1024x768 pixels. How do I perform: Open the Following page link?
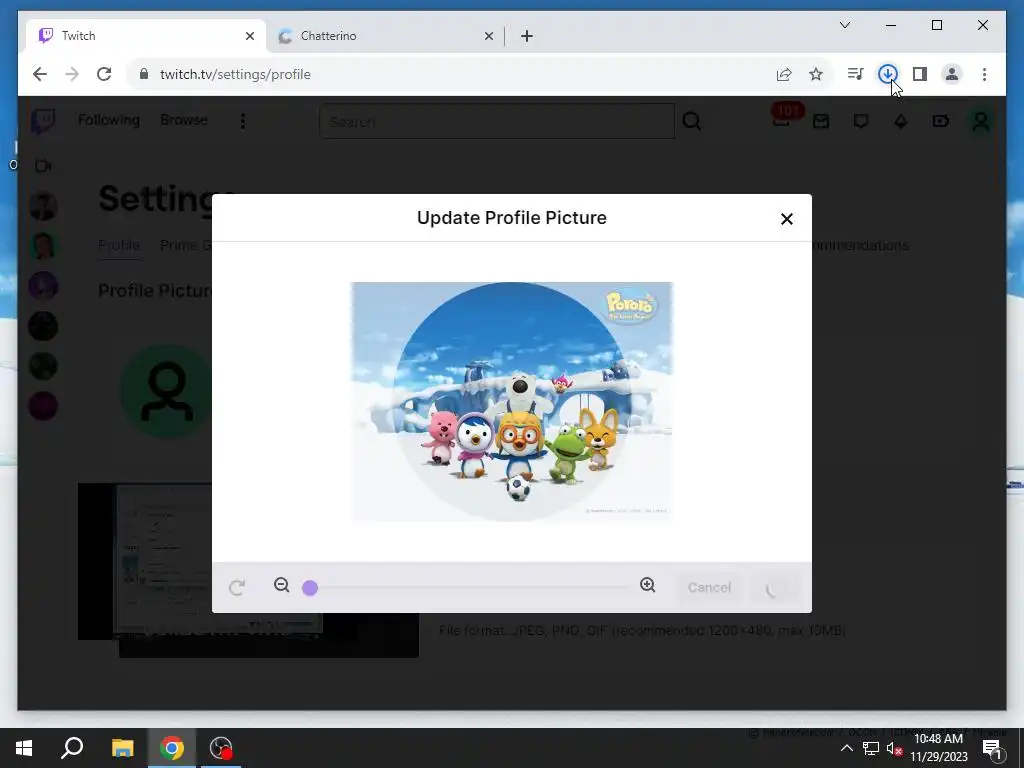pyautogui.click(x=109, y=120)
